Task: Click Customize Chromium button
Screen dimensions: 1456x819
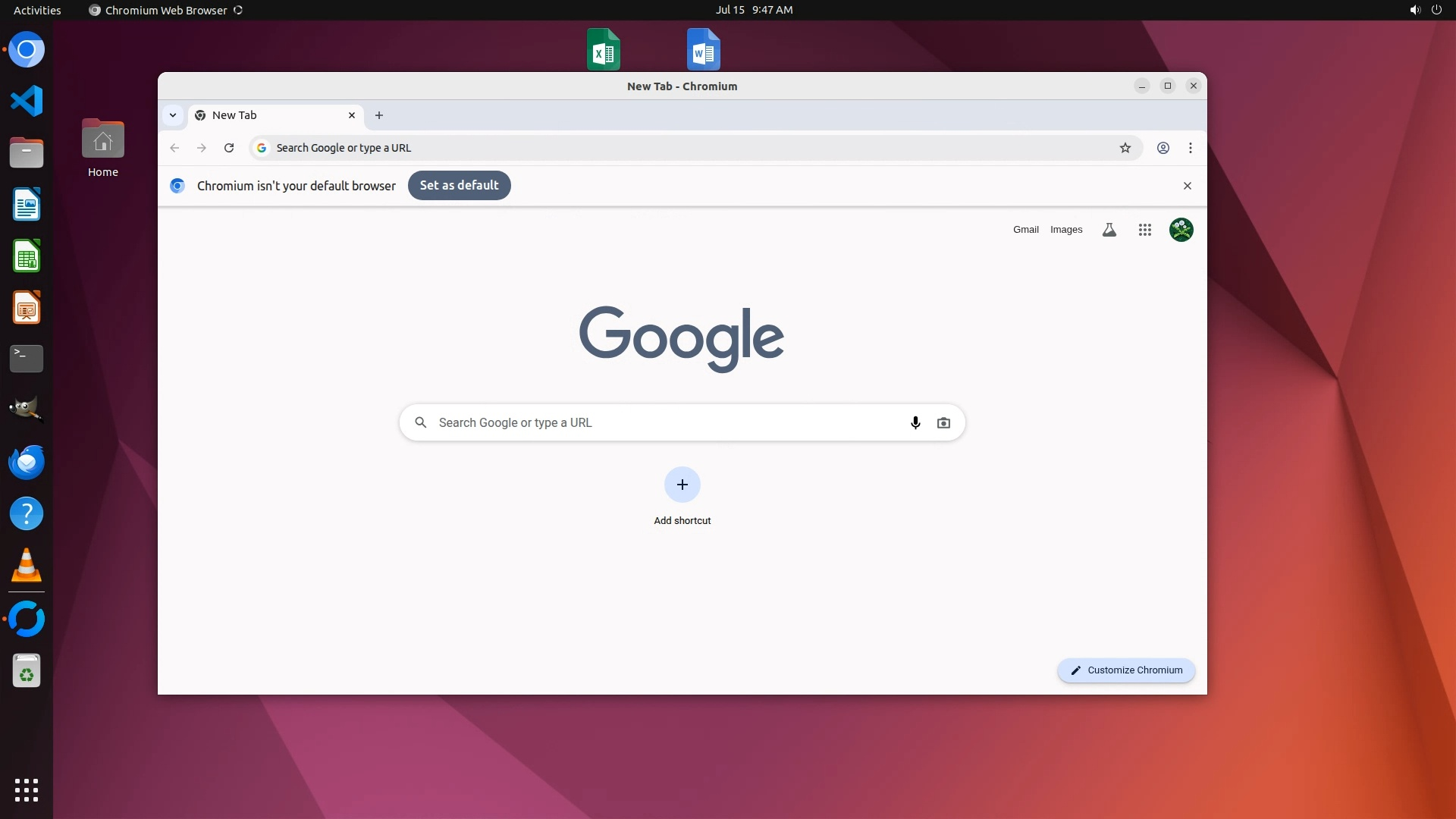Action: point(1126,670)
